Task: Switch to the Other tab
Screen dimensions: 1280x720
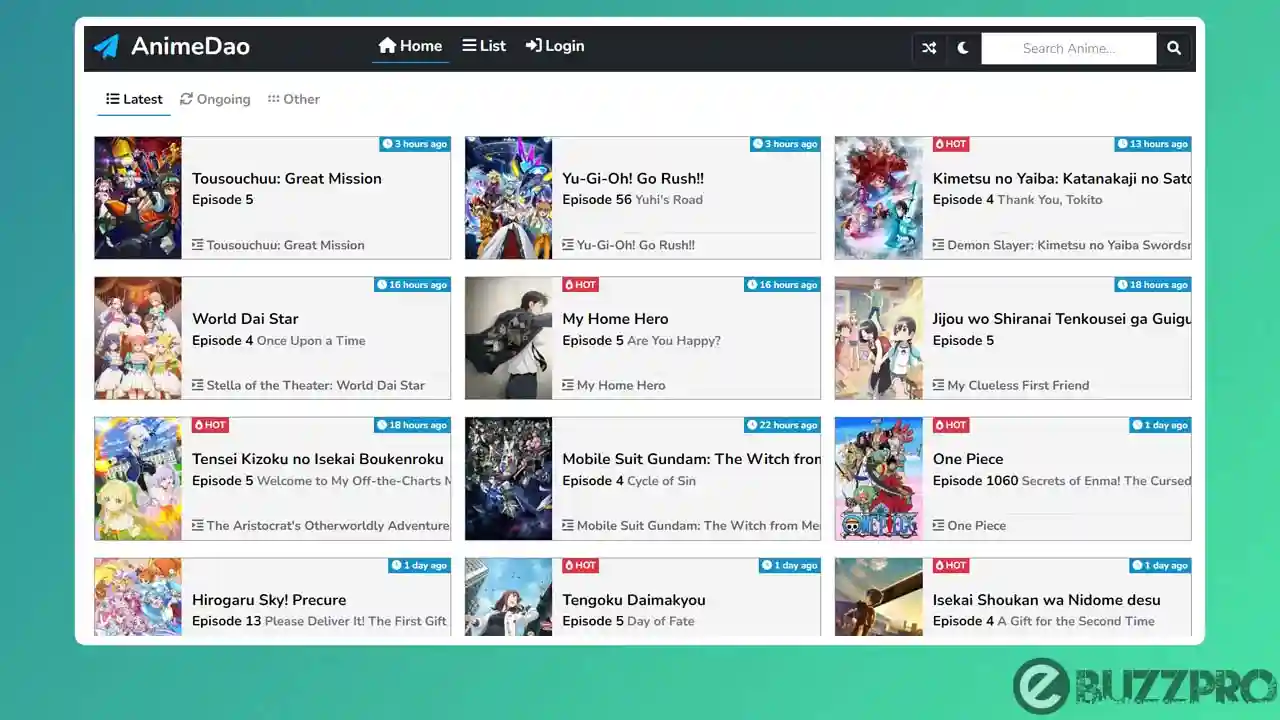Action: click(x=294, y=99)
